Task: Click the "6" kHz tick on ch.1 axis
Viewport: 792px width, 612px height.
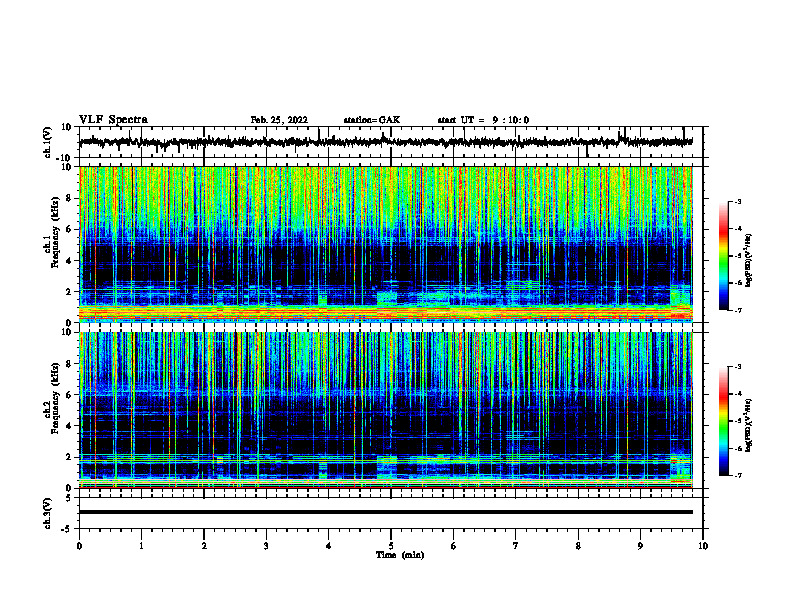Action: click(x=70, y=230)
